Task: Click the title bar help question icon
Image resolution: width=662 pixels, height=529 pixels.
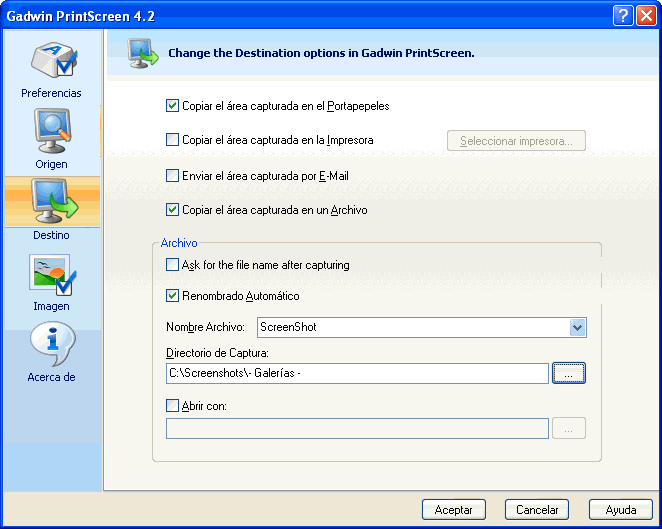Action: click(x=622, y=16)
